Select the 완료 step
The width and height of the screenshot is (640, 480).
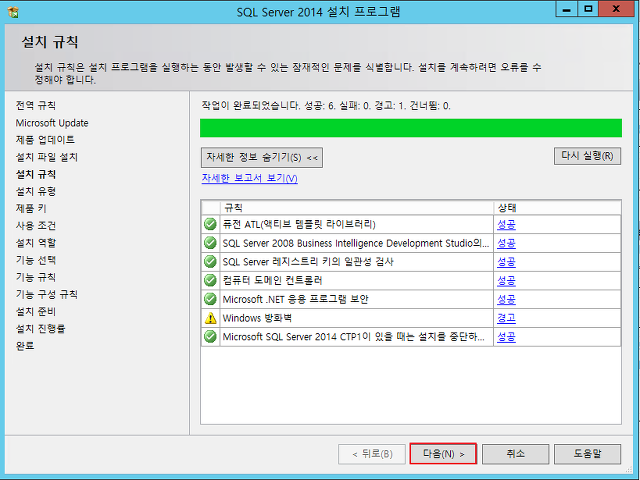click(25, 346)
